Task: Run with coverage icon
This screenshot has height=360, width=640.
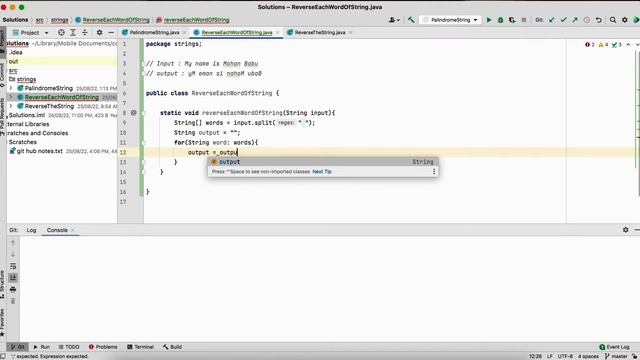Action: [512, 20]
